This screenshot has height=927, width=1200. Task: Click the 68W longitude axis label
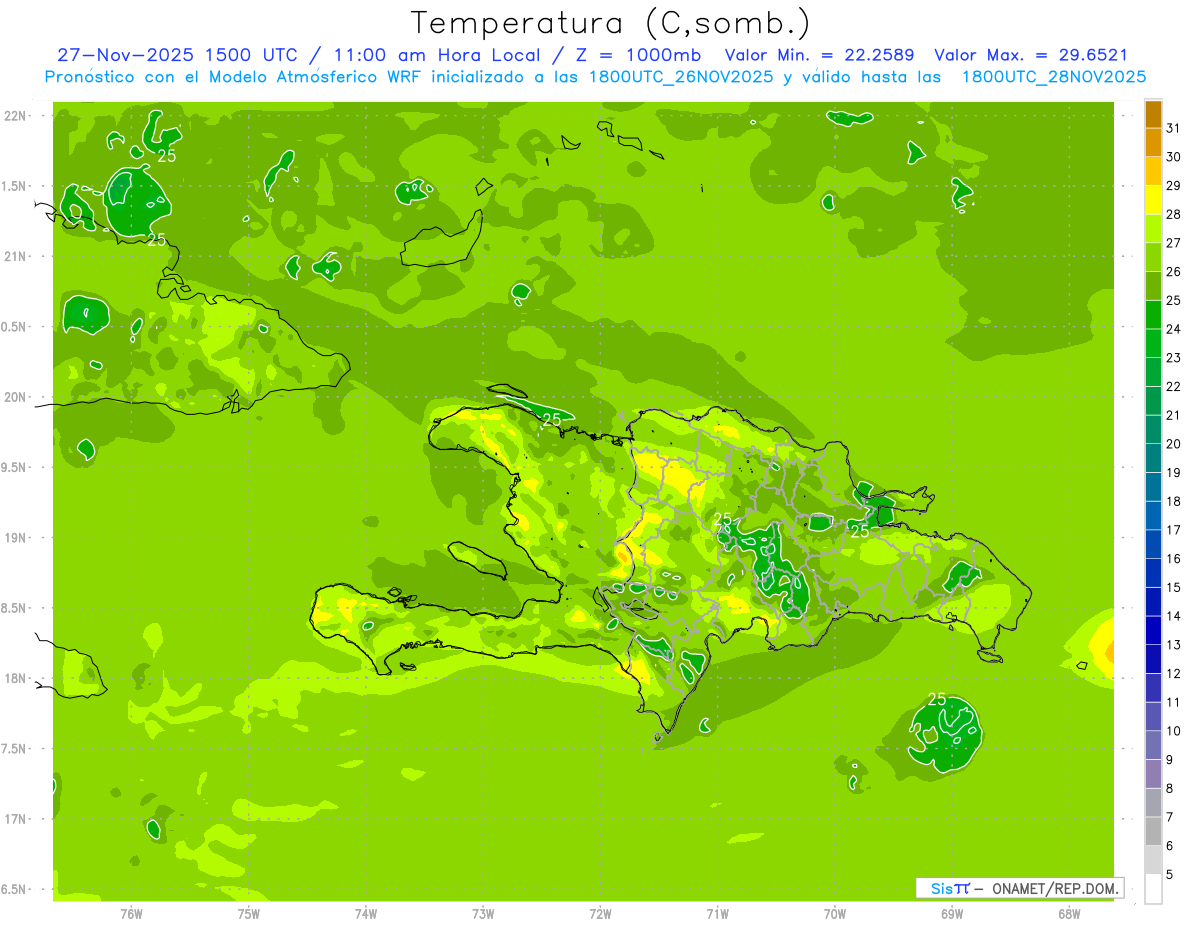tap(1068, 913)
